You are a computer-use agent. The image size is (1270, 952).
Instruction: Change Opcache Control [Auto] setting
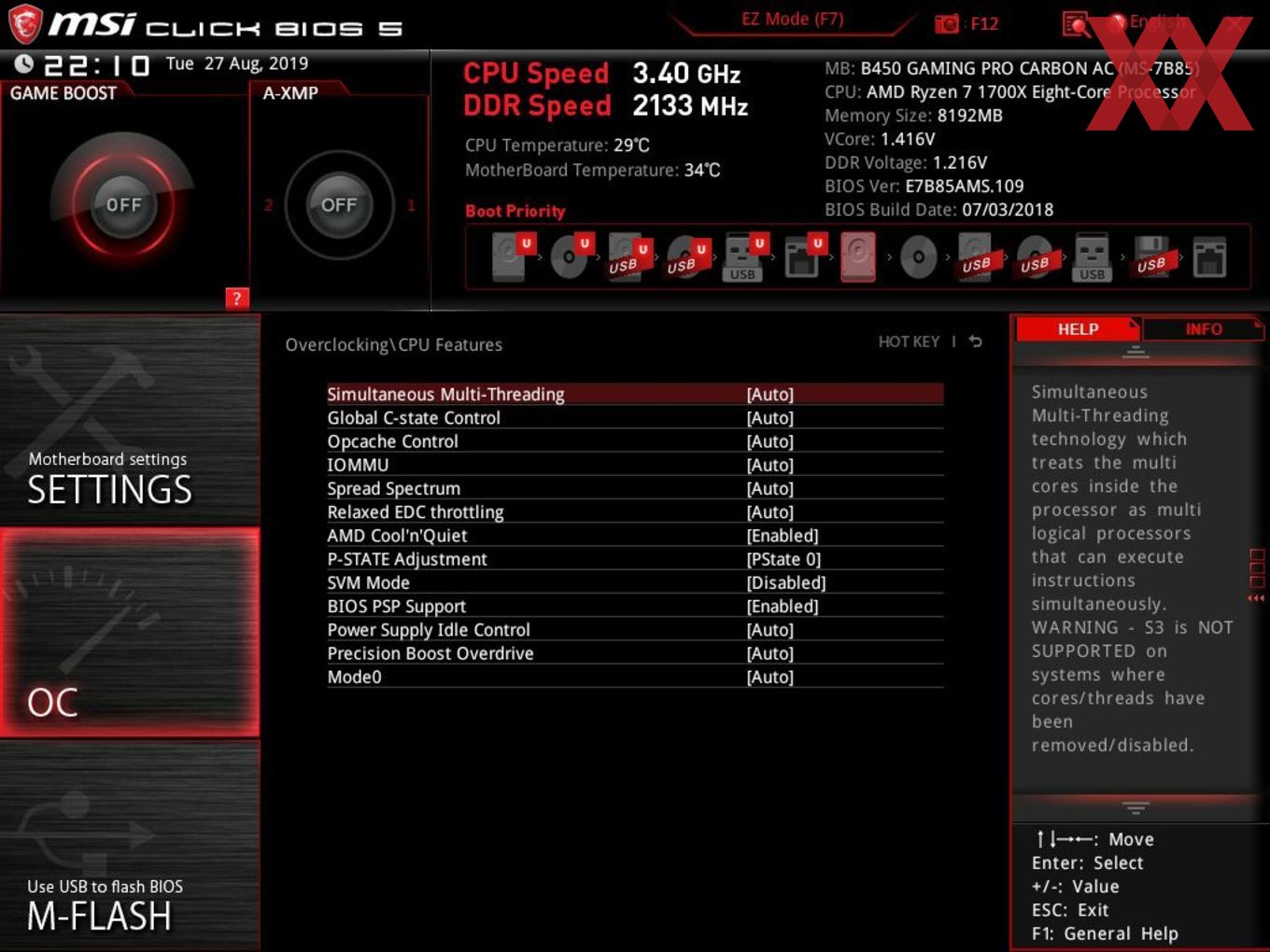pos(770,441)
